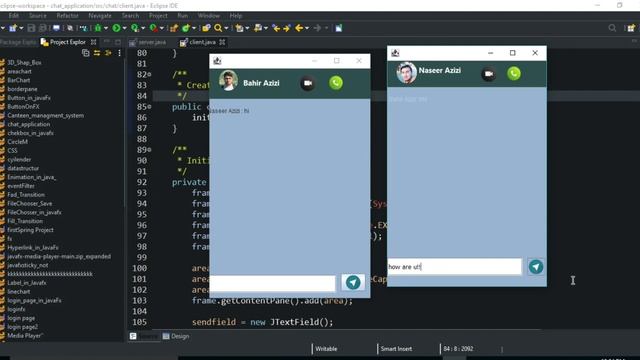The height and width of the screenshot is (360, 640).
Task: Switch to the Design tab below editor
Action: click(x=176, y=336)
